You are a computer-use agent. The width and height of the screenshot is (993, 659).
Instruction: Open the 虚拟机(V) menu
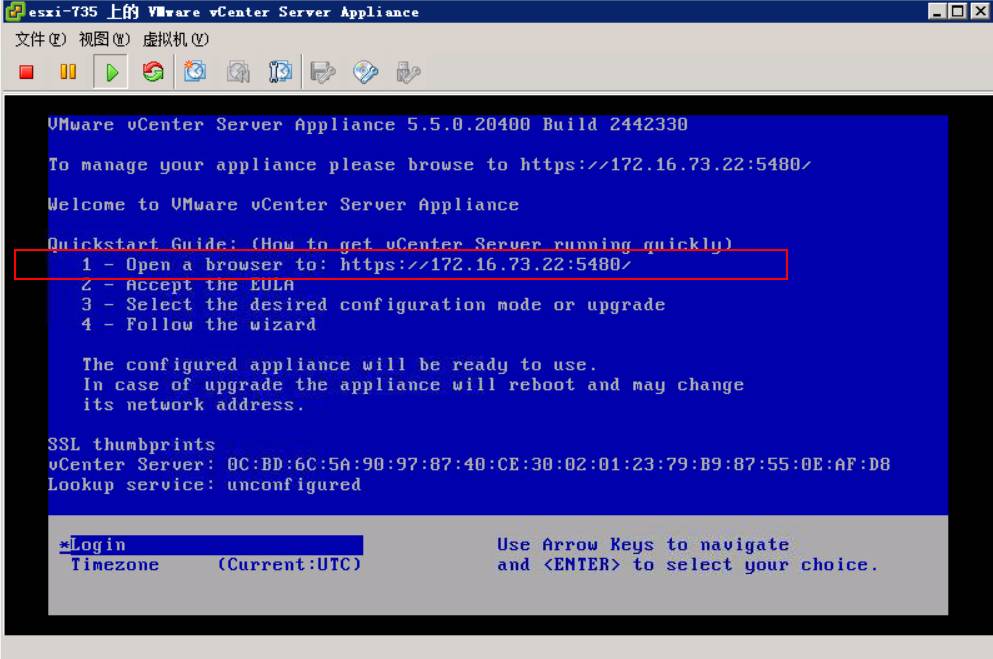pos(175,40)
